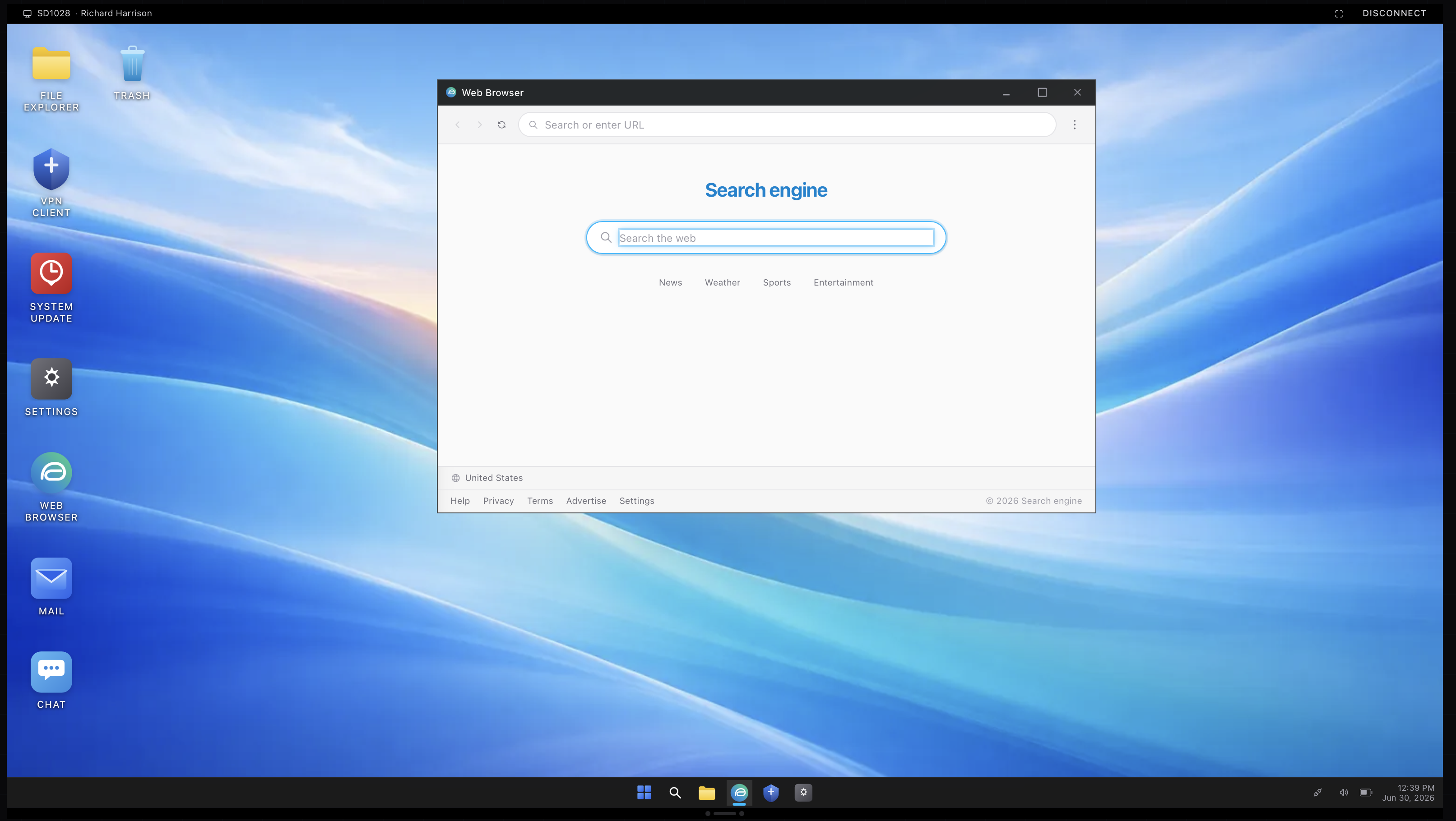
Task: Click the DISCONNECT button
Action: coord(1394,13)
